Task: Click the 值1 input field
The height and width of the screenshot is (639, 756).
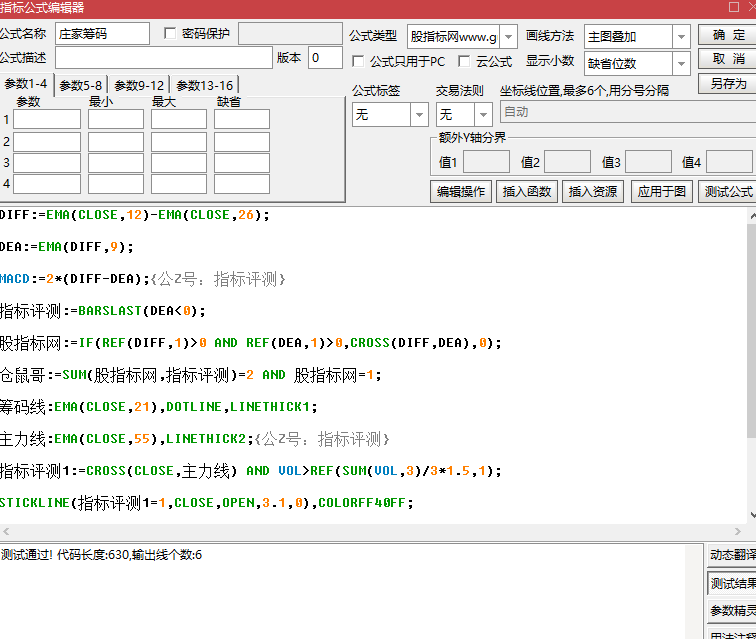Action: pos(486,162)
